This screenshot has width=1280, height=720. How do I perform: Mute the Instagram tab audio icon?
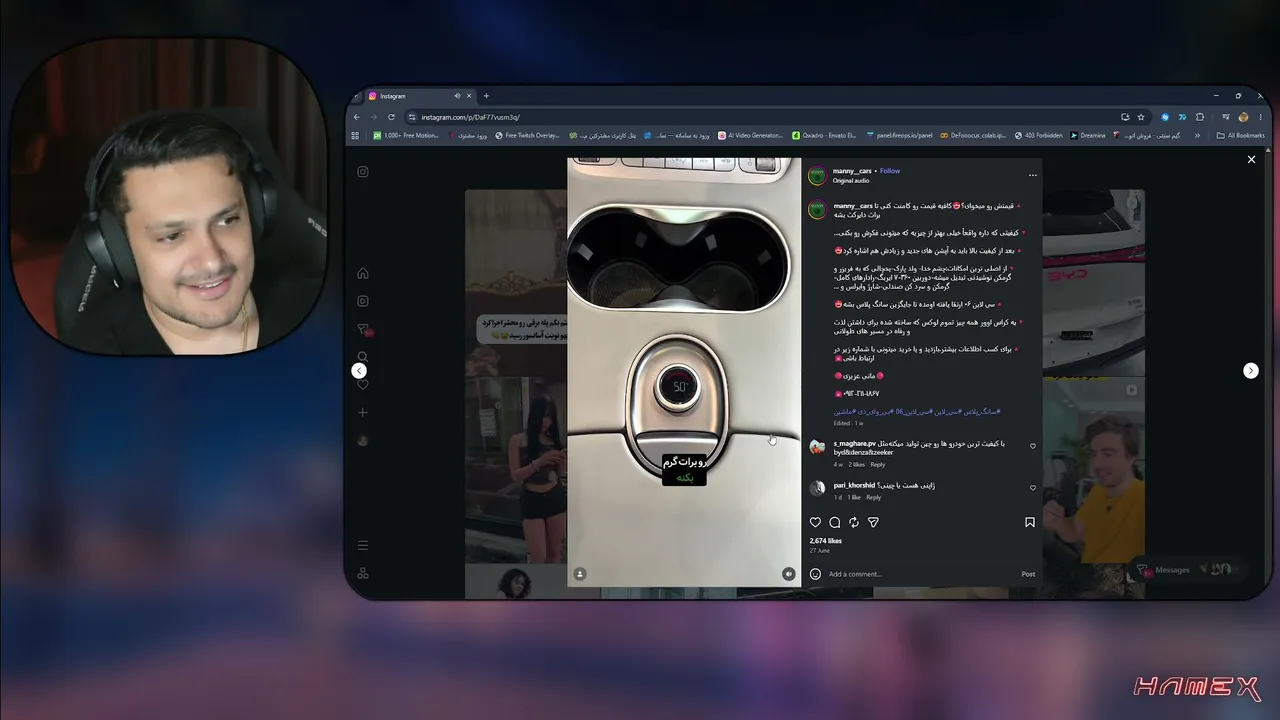[x=457, y=96]
